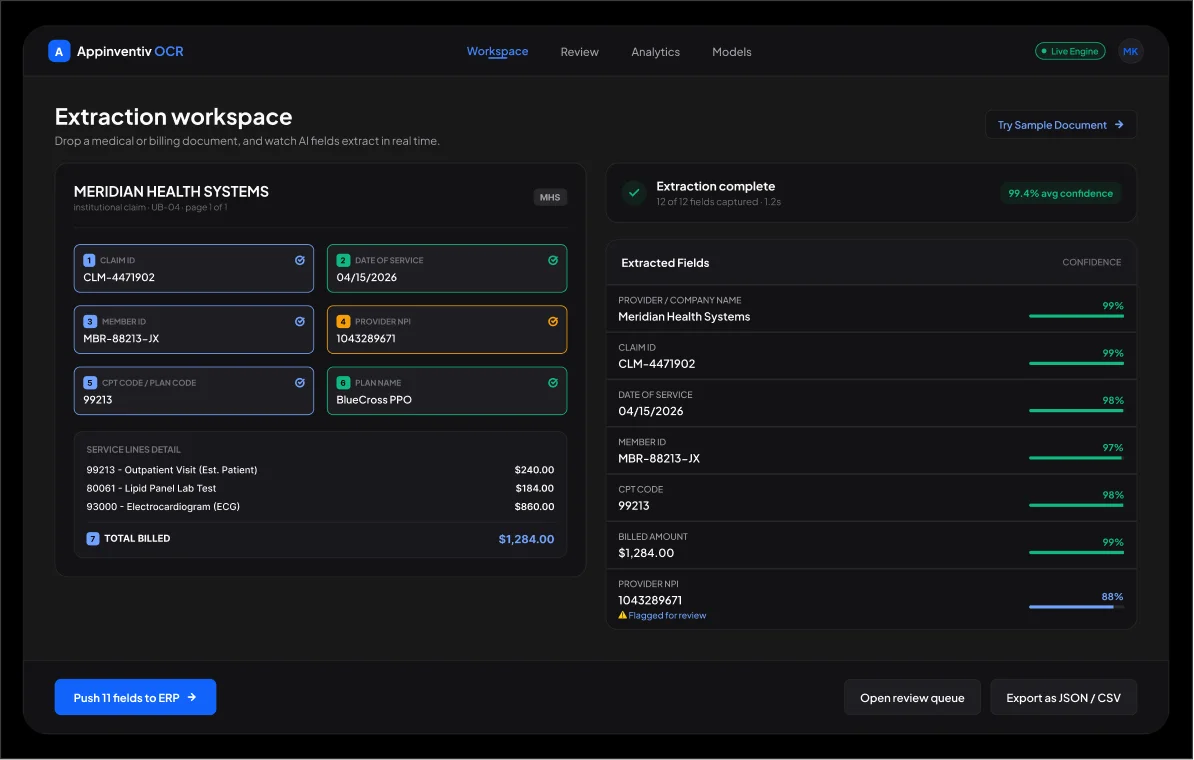Image resolution: width=1194 pixels, height=760 pixels.
Task: Click field number 7 badge on Total Billed
Action: tap(93, 538)
